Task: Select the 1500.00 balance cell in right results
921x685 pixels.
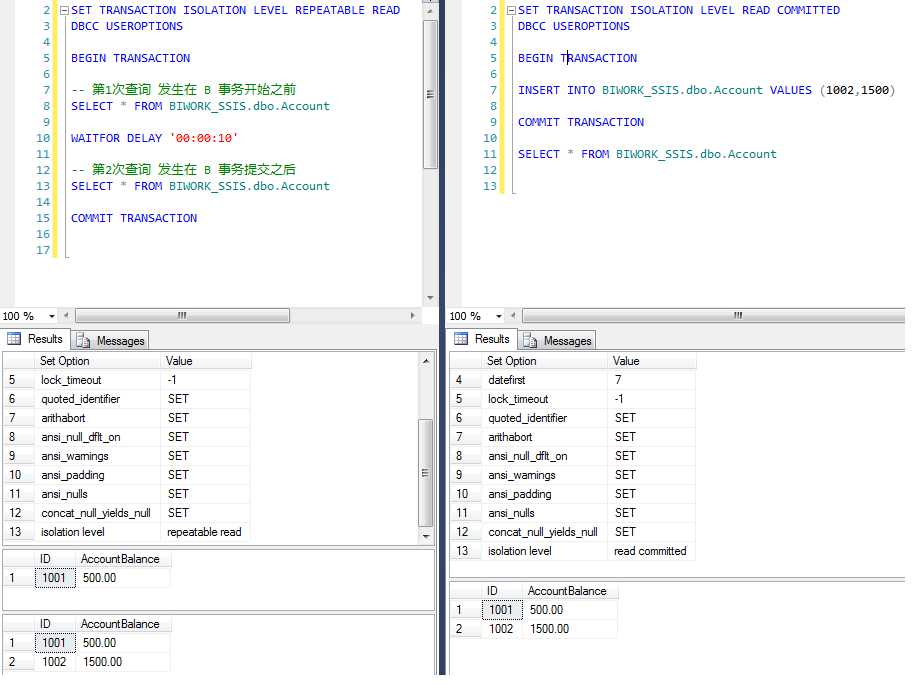Action: pos(549,629)
